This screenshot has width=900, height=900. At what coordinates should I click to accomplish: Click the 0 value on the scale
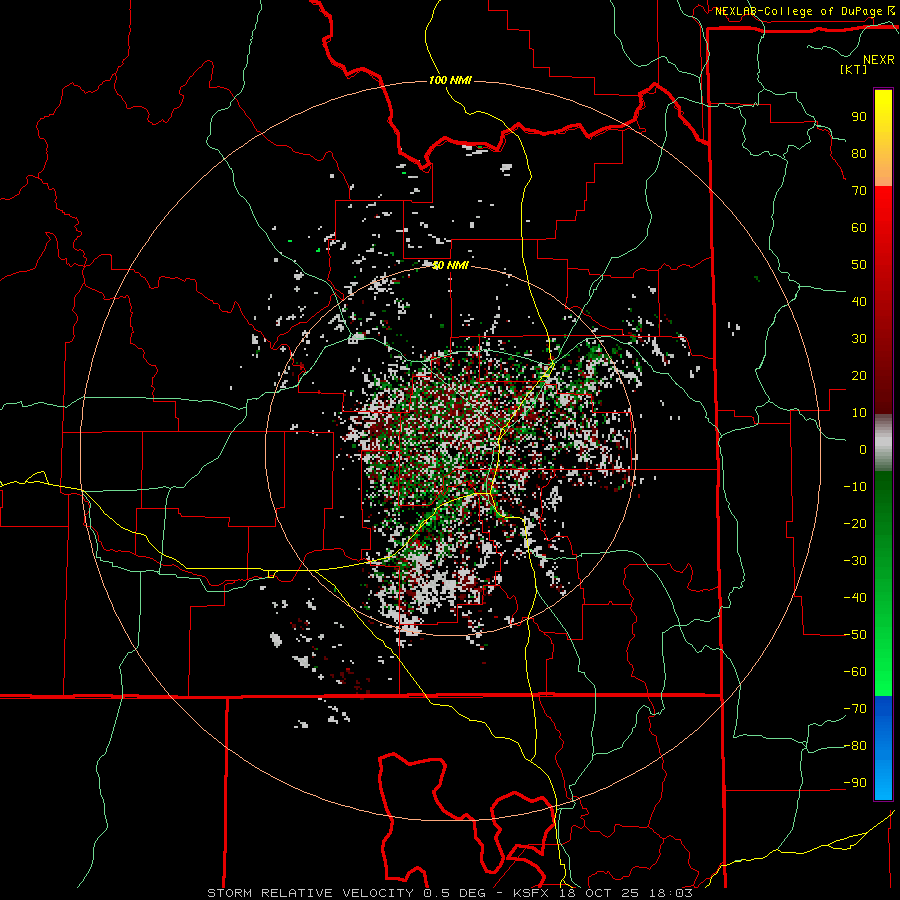(863, 449)
